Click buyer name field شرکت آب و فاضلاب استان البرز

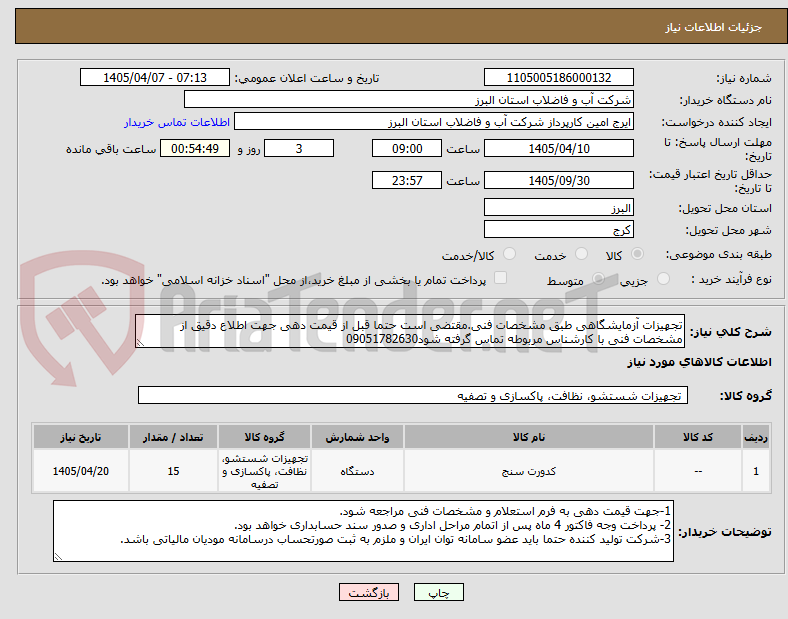[409, 99]
